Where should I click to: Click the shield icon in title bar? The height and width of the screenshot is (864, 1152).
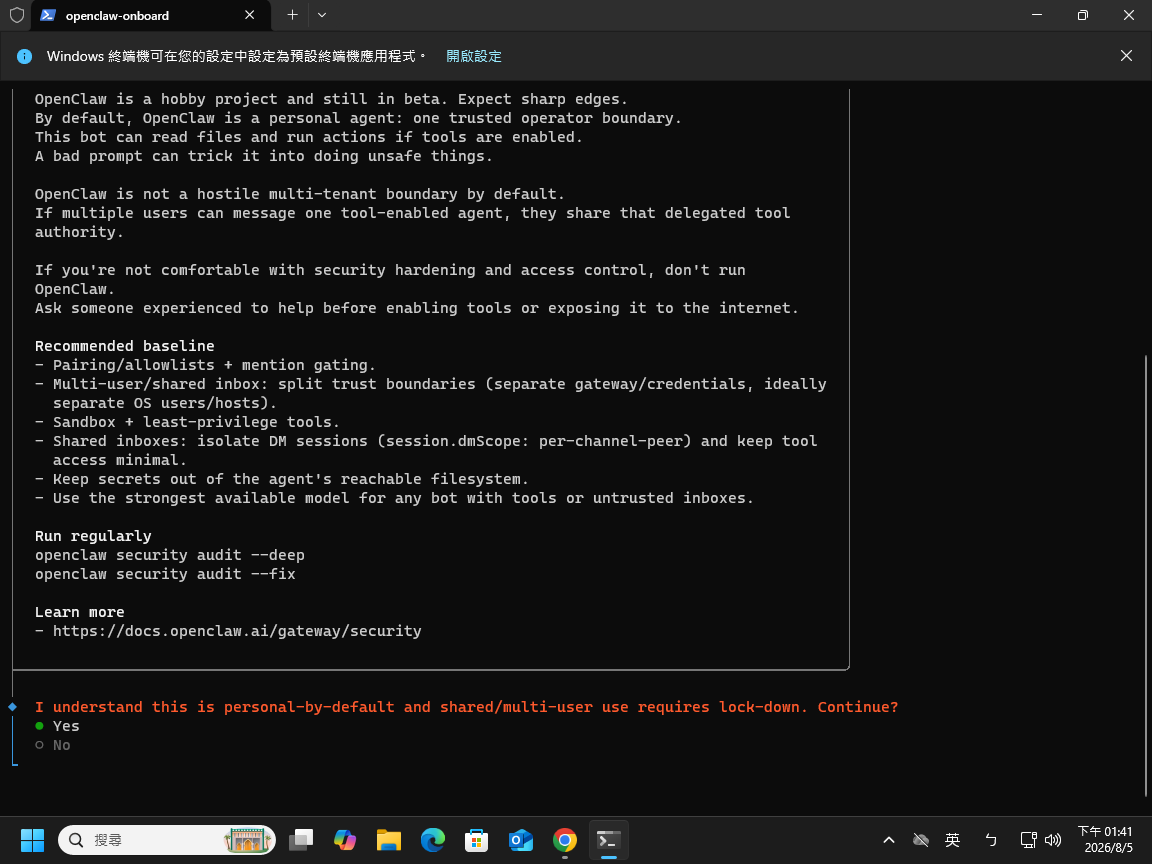click(16, 15)
